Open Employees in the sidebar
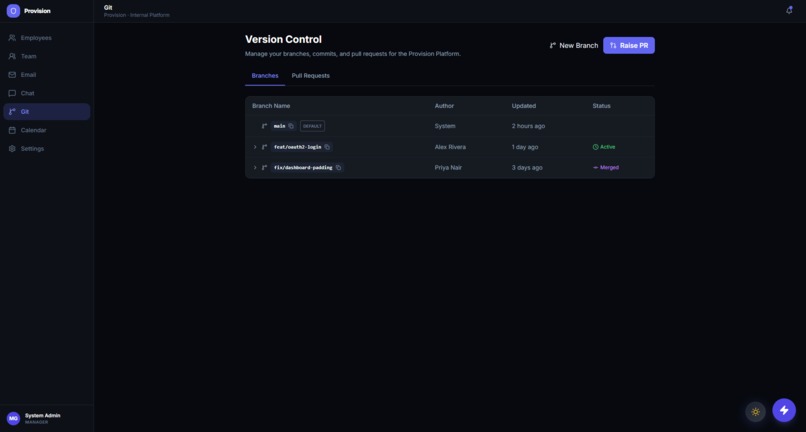The width and height of the screenshot is (806, 432). click(x=47, y=38)
